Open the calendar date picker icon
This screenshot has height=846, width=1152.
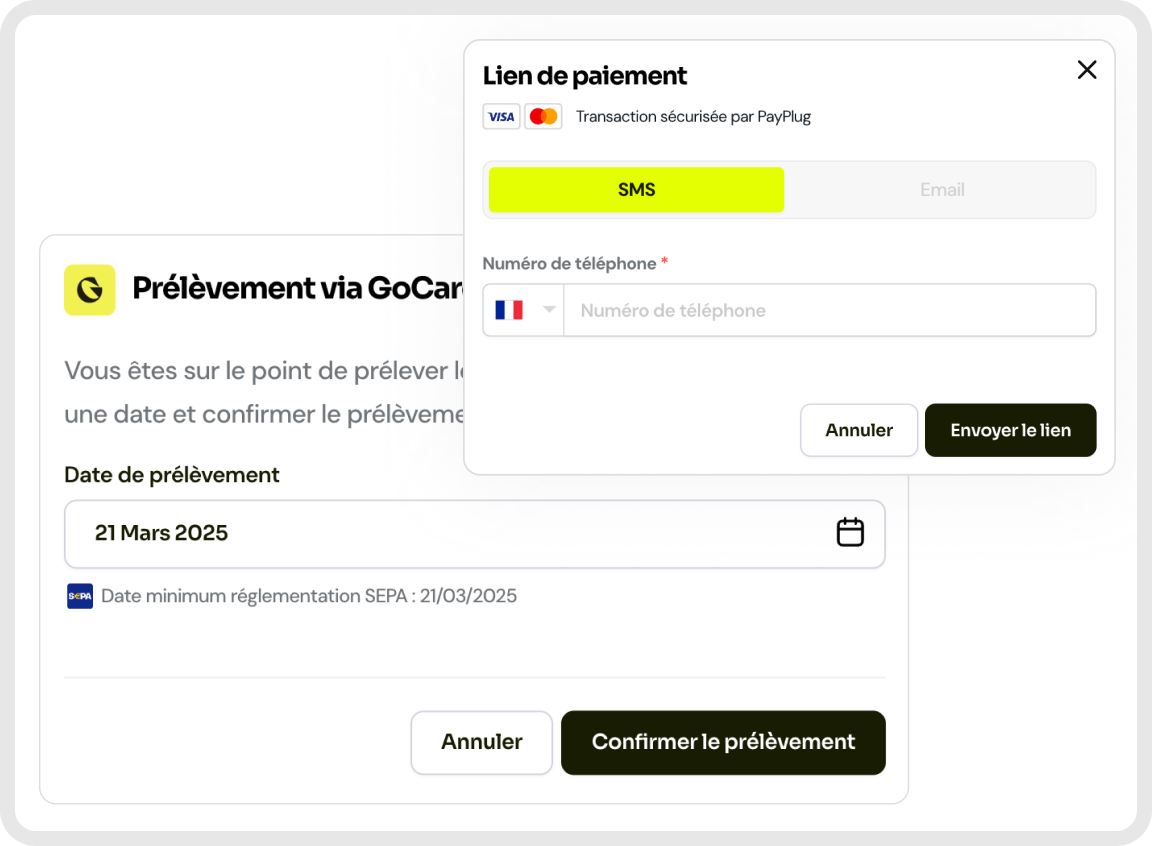click(x=850, y=532)
